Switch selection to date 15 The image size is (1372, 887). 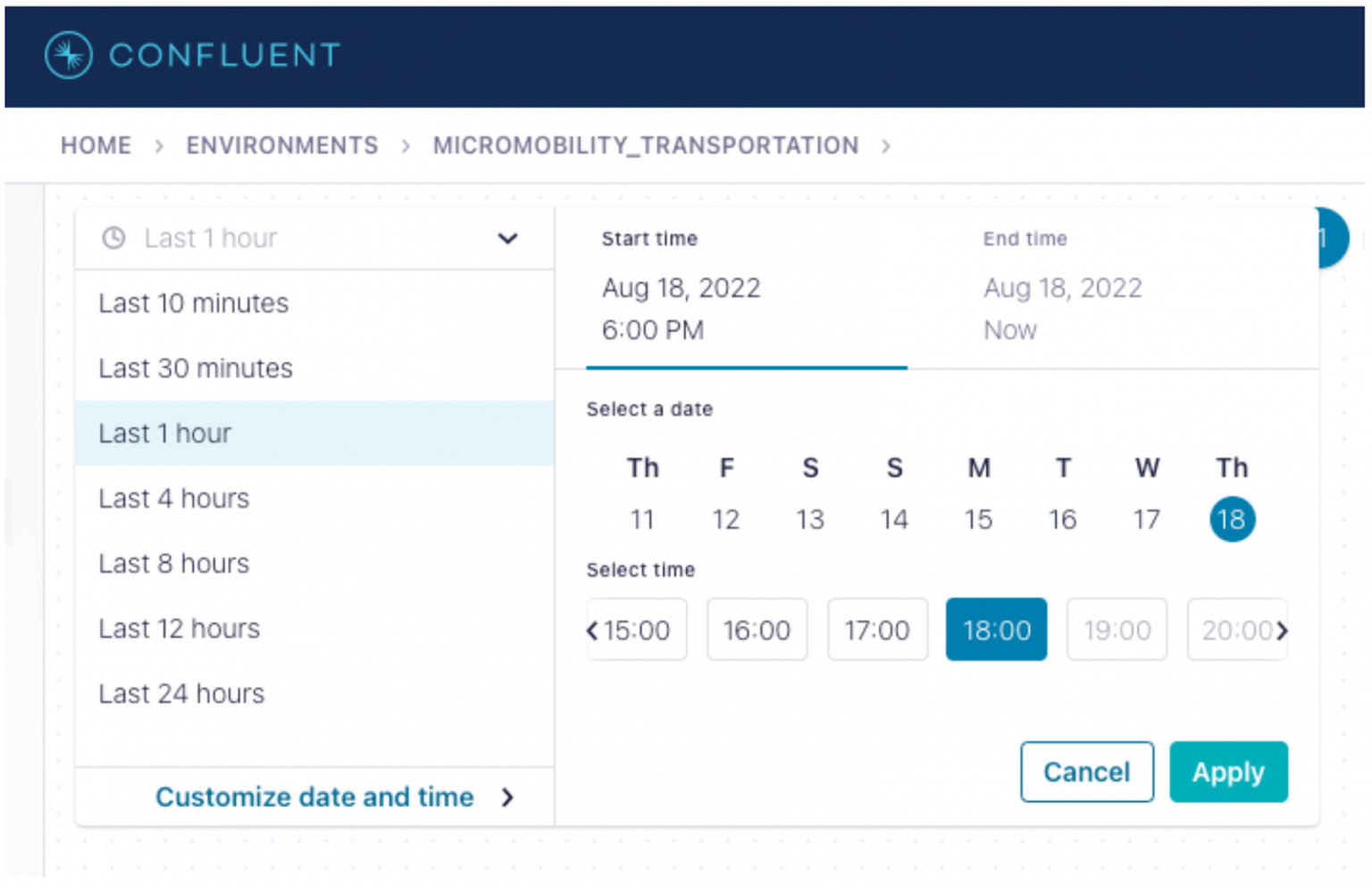click(979, 519)
